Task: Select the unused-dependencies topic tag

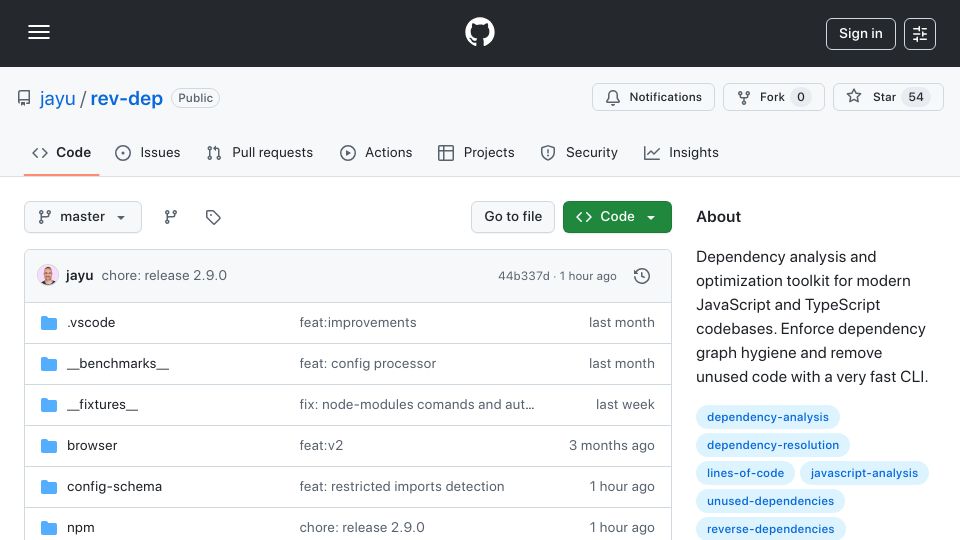Action: pyautogui.click(x=770, y=501)
